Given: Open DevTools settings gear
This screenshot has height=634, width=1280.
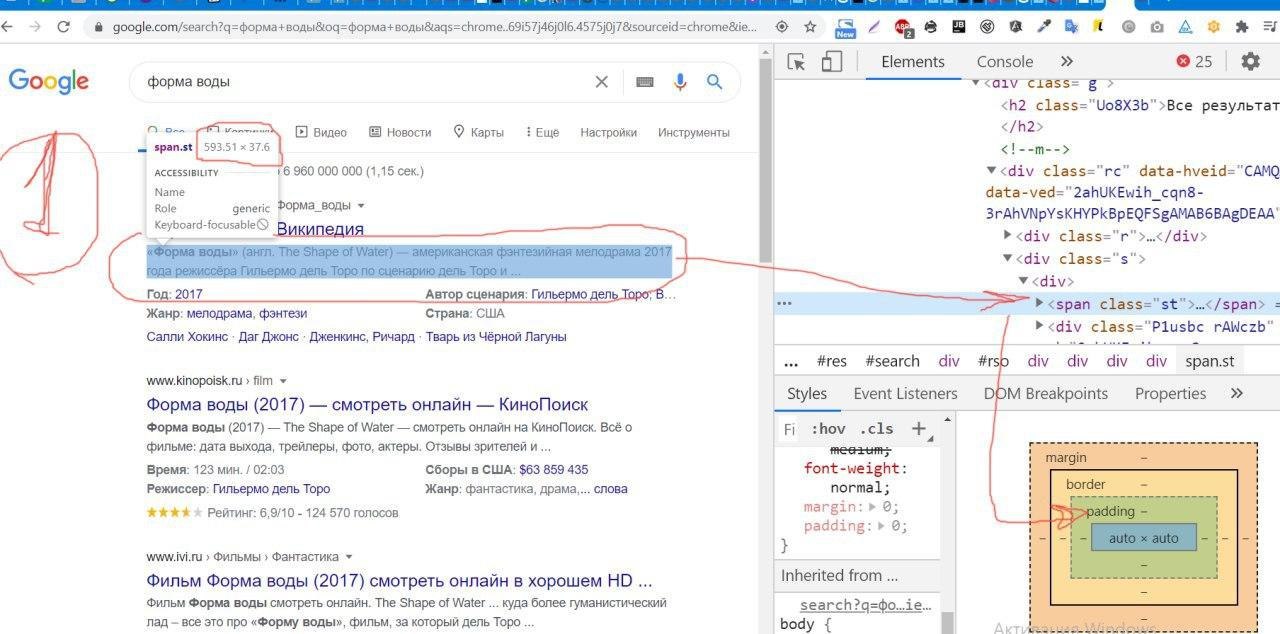Looking at the screenshot, I should pyautogui.click(x=1250, y=61).
